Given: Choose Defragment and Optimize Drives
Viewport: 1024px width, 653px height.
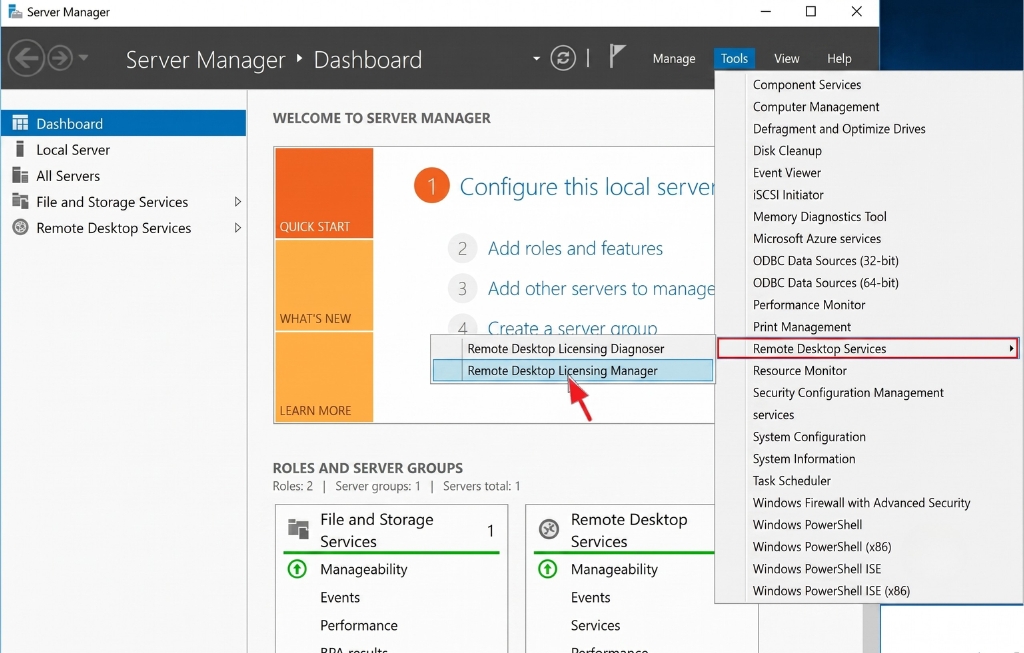Looking at the screenshot, I should coord(839,129).
